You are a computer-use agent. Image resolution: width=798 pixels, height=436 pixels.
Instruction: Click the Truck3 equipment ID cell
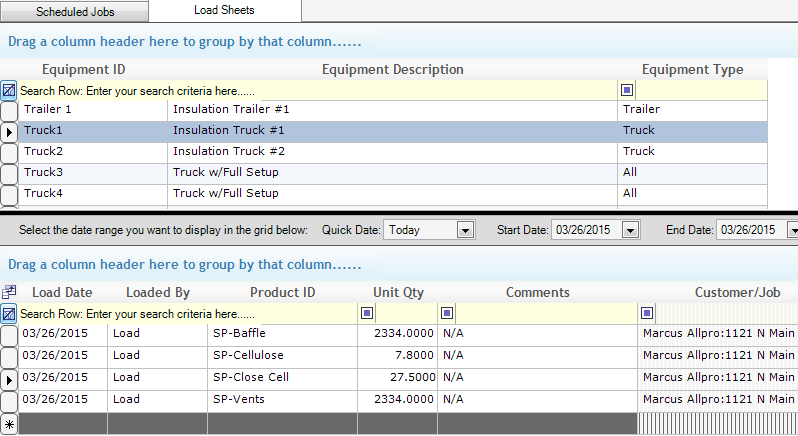(x=93, y=172)
